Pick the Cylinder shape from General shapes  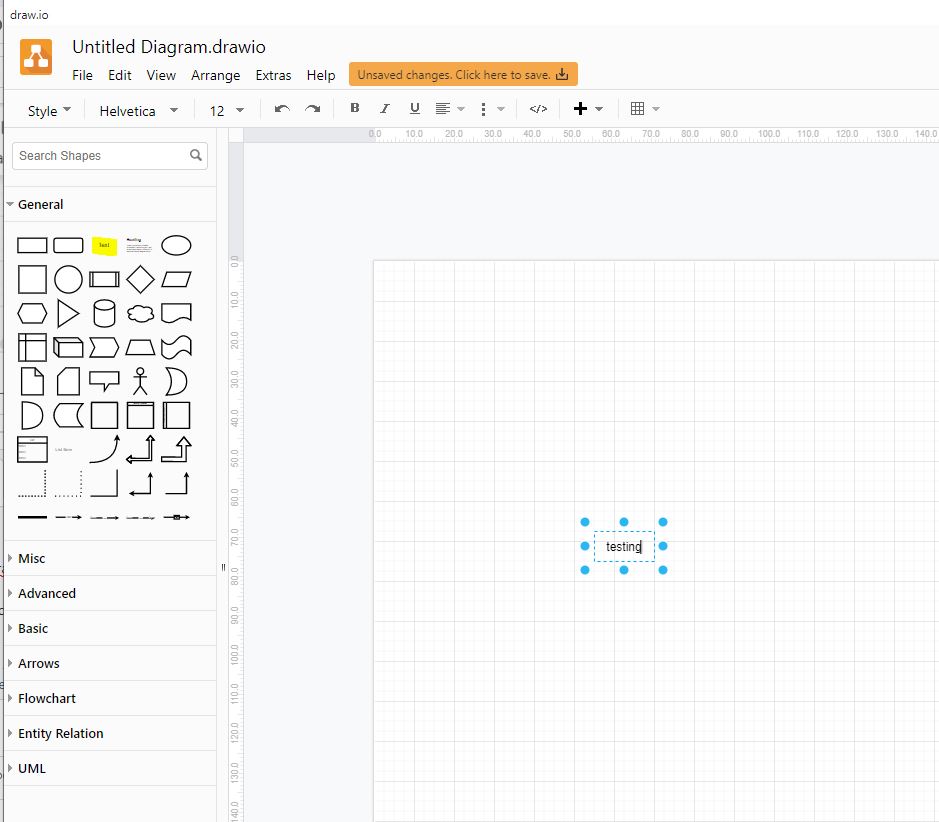coord(104,313)
